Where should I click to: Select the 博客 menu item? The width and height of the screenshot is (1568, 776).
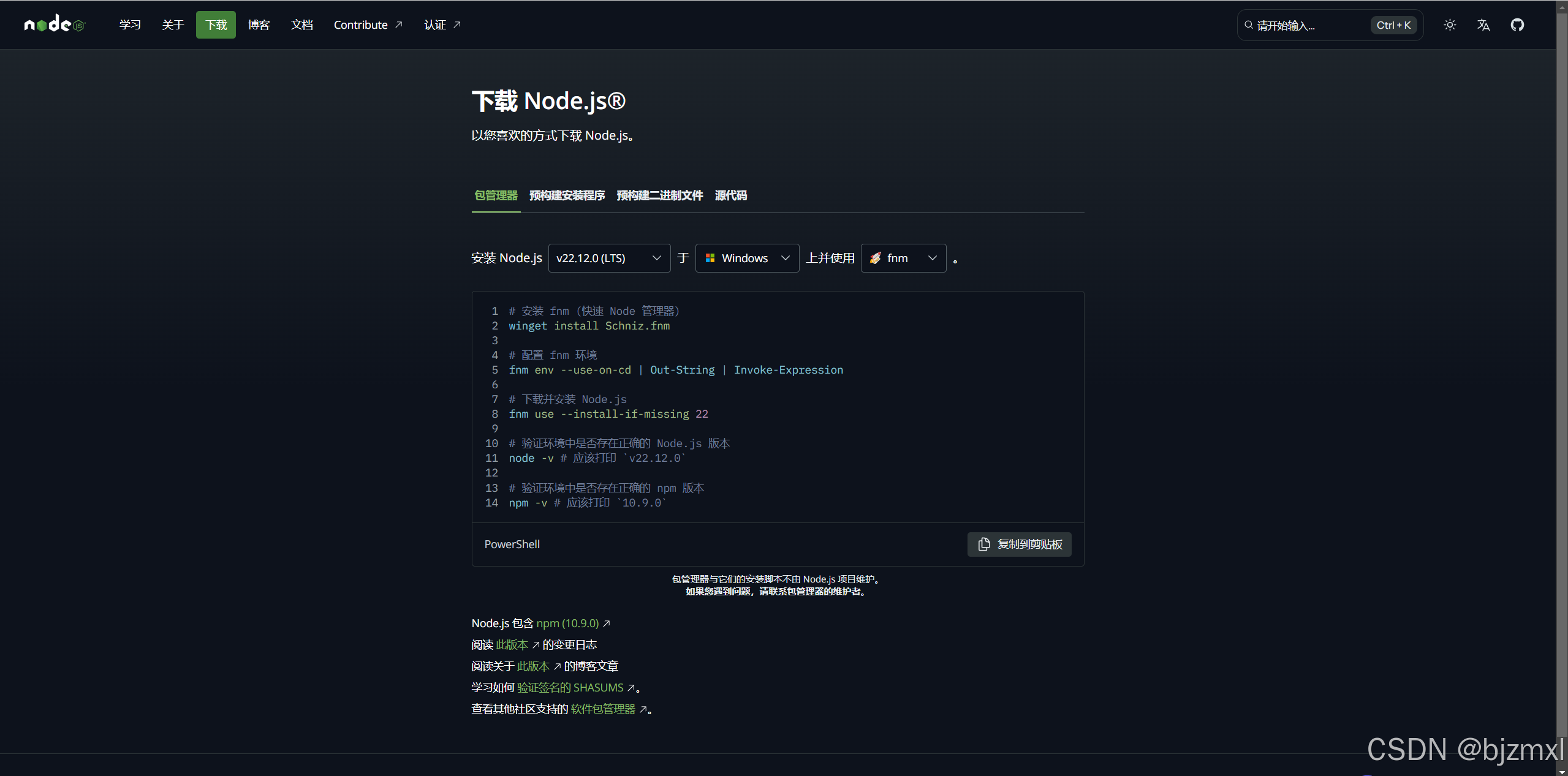(x=259, y=24)
